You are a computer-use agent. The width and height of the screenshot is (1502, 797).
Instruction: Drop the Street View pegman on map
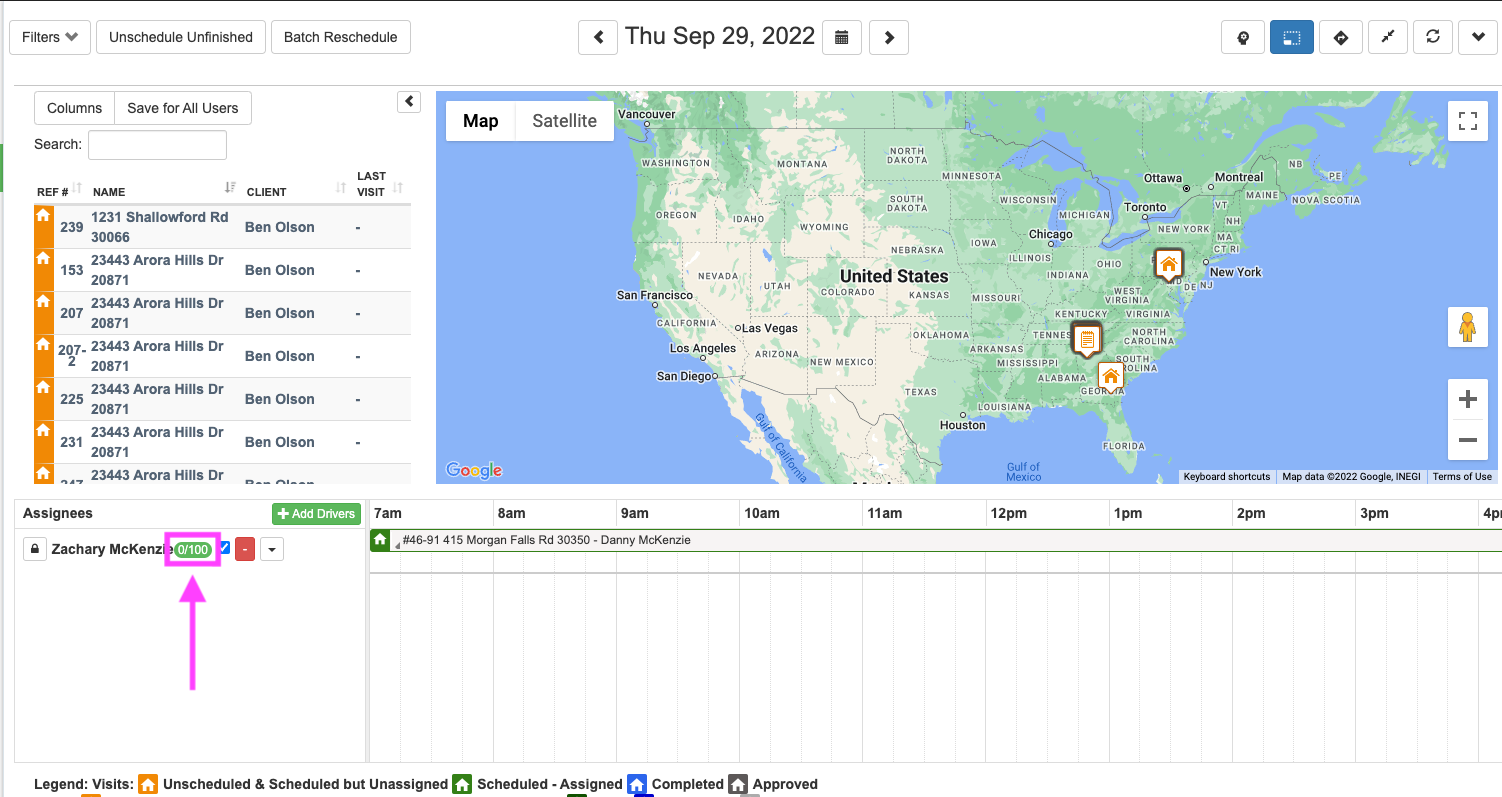[1467, 328]
